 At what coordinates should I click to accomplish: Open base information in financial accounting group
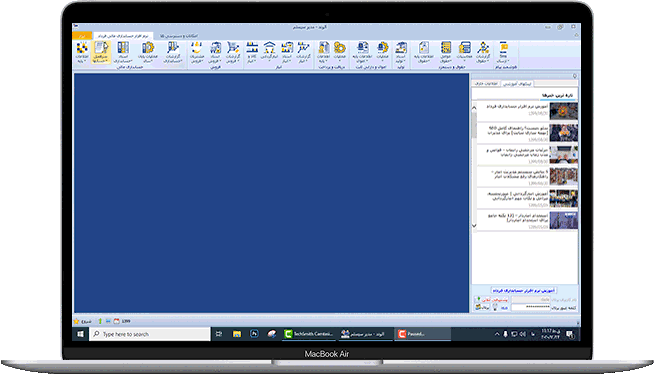(x=82, y=52)
